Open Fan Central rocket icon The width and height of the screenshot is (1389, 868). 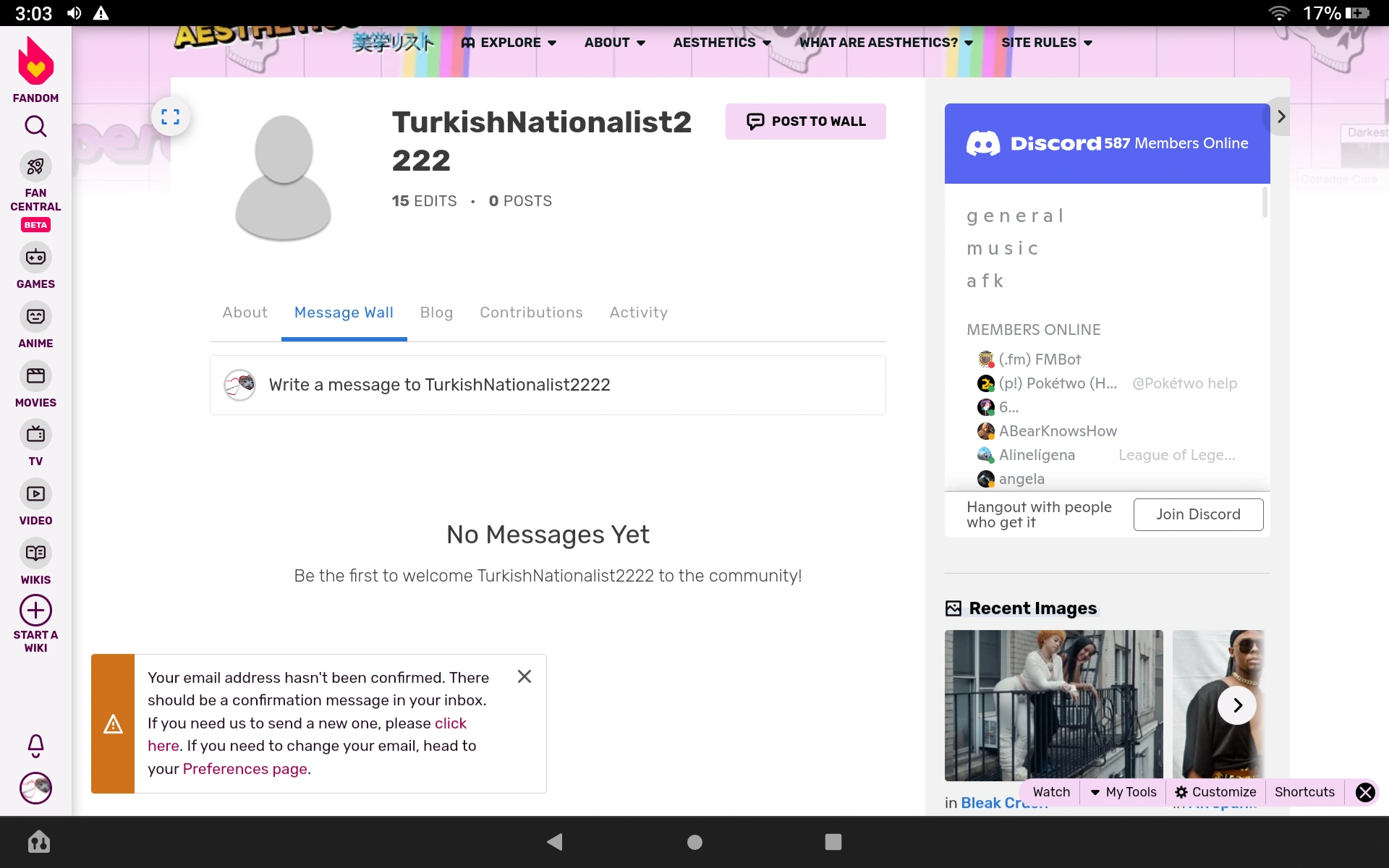(x=35, y=166)
